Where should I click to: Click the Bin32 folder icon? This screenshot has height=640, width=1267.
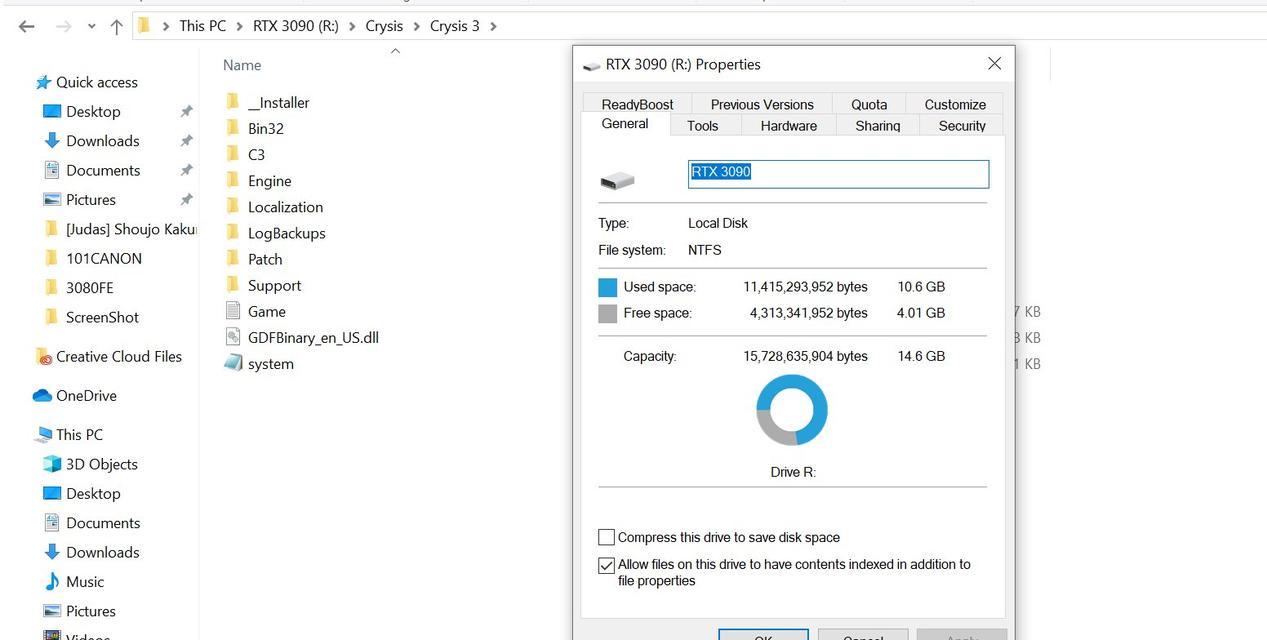click(x=233, y=128)
